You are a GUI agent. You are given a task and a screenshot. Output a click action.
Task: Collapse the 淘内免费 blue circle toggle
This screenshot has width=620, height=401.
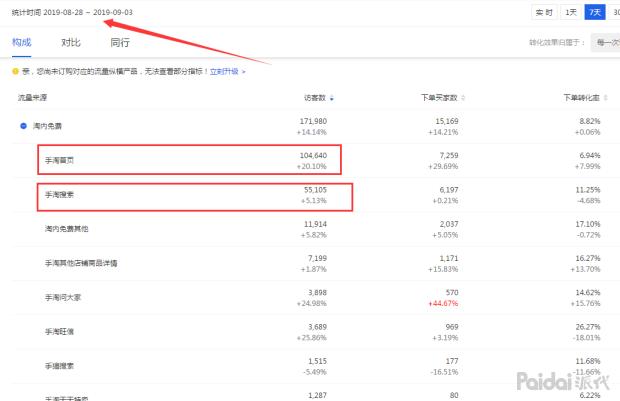point(22,126)
